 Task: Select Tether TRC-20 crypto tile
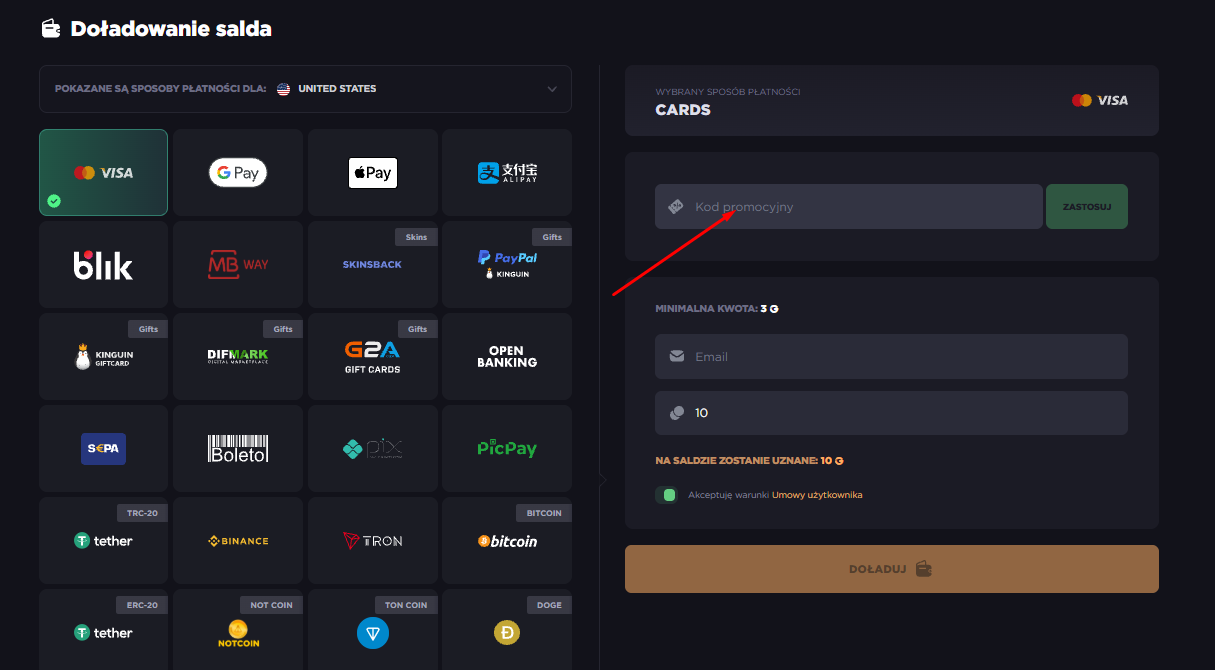103,540
